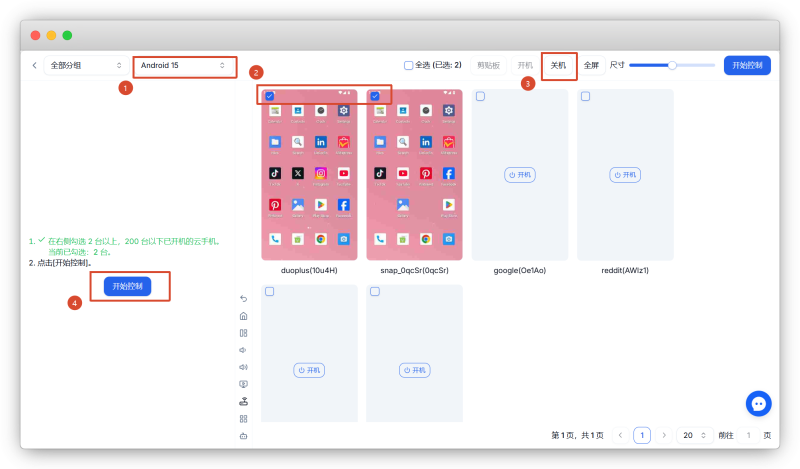
Task: Open Facebook on the snap_0qcSr phone
Action: tap(448, 174)
